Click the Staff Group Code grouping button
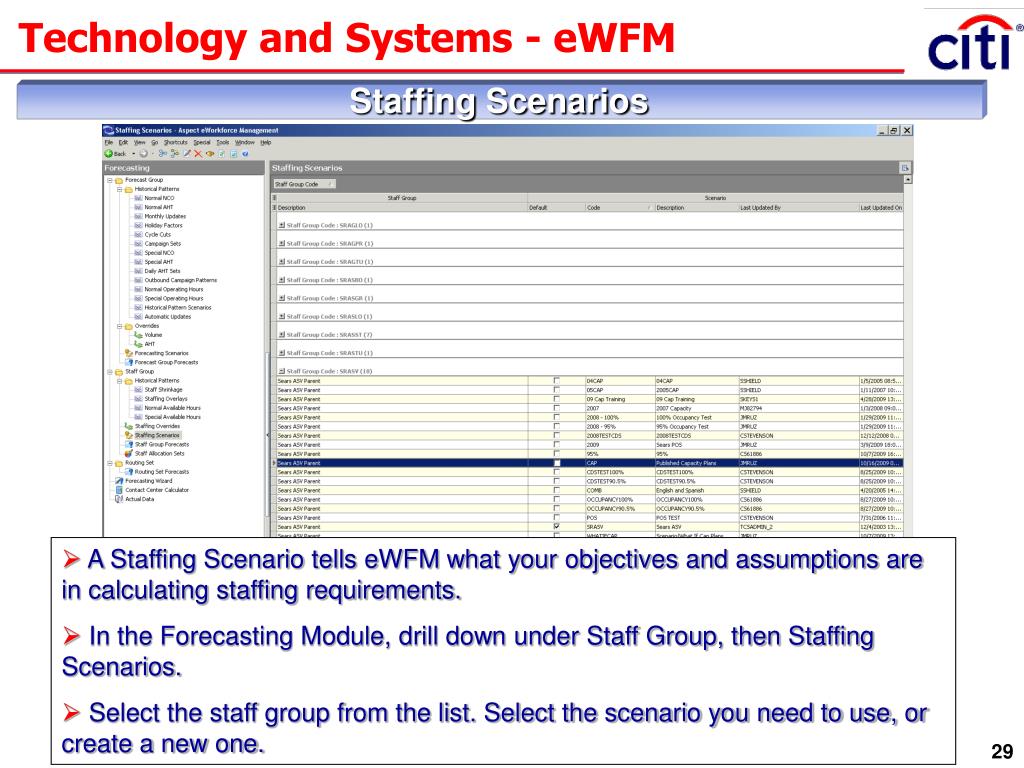 (x=304, y=184)
